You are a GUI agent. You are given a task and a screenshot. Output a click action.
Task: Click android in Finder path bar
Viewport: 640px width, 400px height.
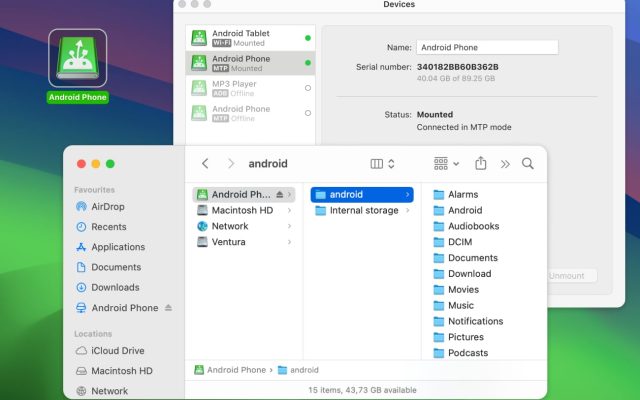click(x=298, y=370)
